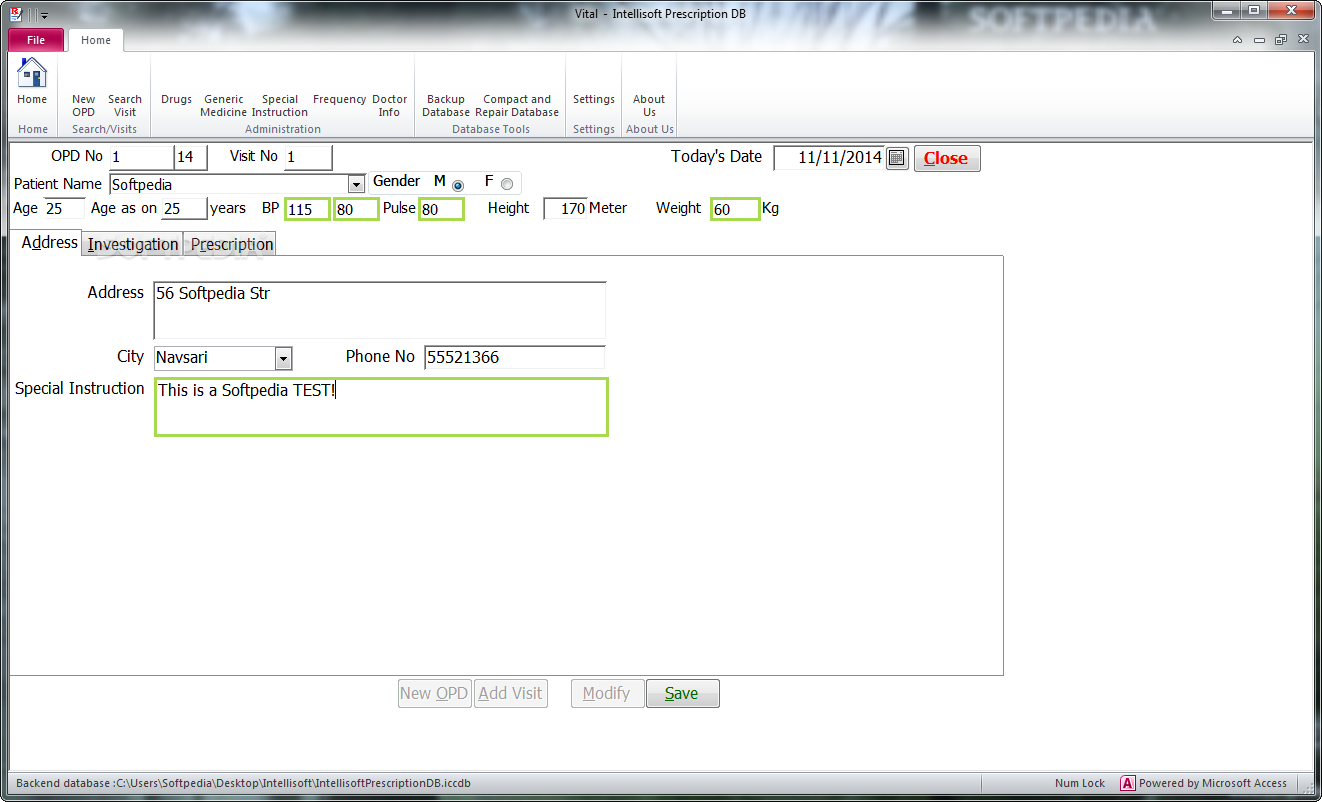Click the BP diastolic field next to 115
The image size is (1322, 802).
[357, 209]
